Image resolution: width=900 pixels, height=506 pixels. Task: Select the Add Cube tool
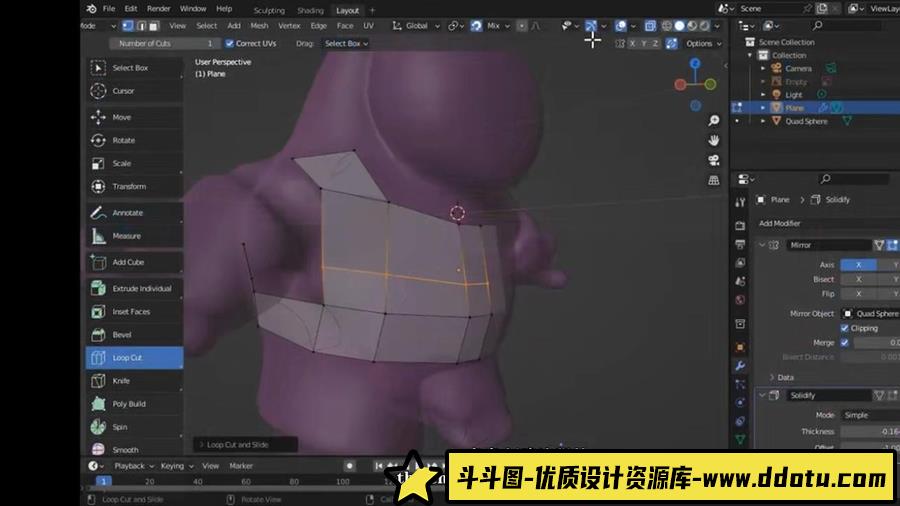click(134, 262)
